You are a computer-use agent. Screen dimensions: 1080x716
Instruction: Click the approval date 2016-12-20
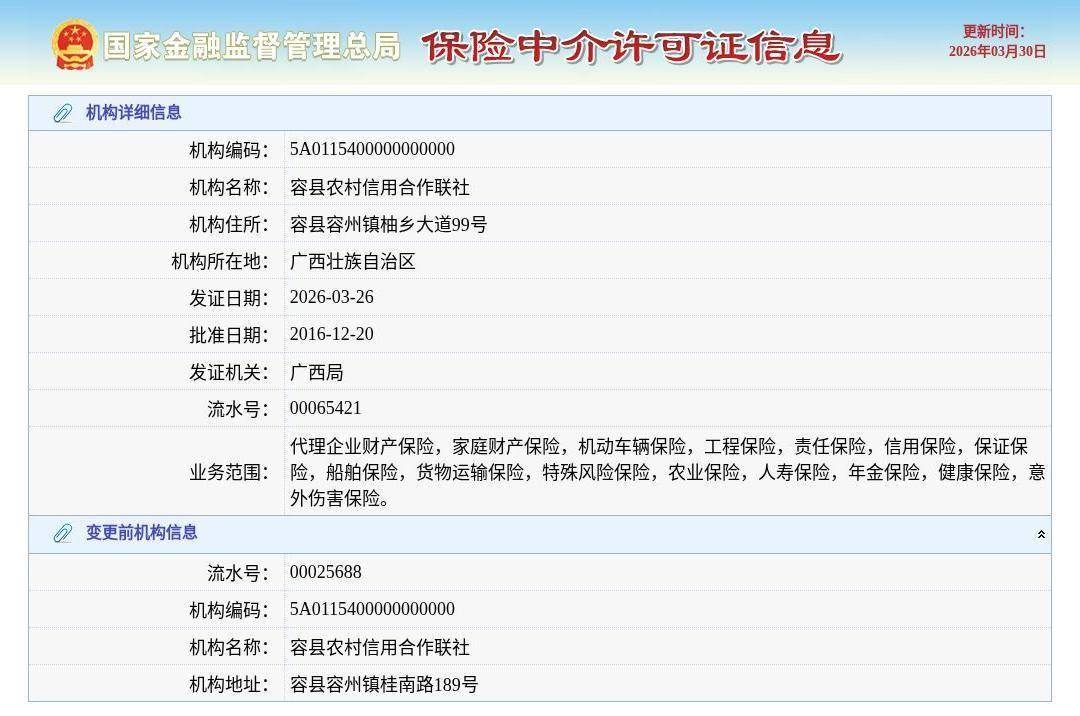point(331,335)
